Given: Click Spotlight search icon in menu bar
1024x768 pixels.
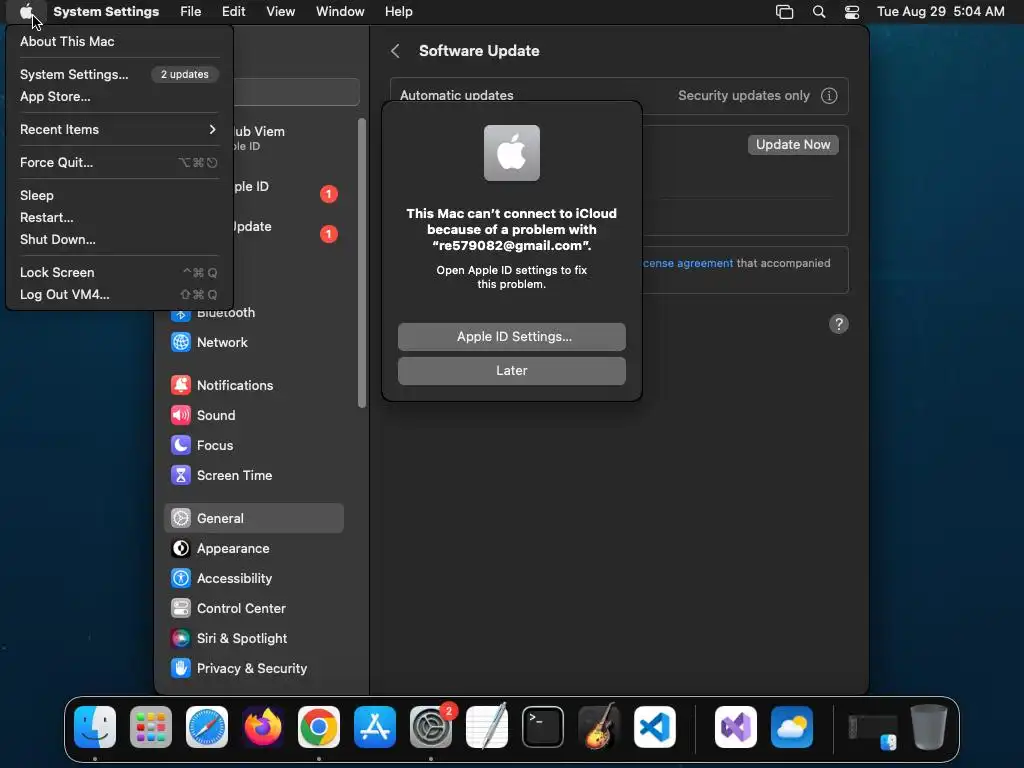Looking at the screenshot, I should [x=818, y=12].
